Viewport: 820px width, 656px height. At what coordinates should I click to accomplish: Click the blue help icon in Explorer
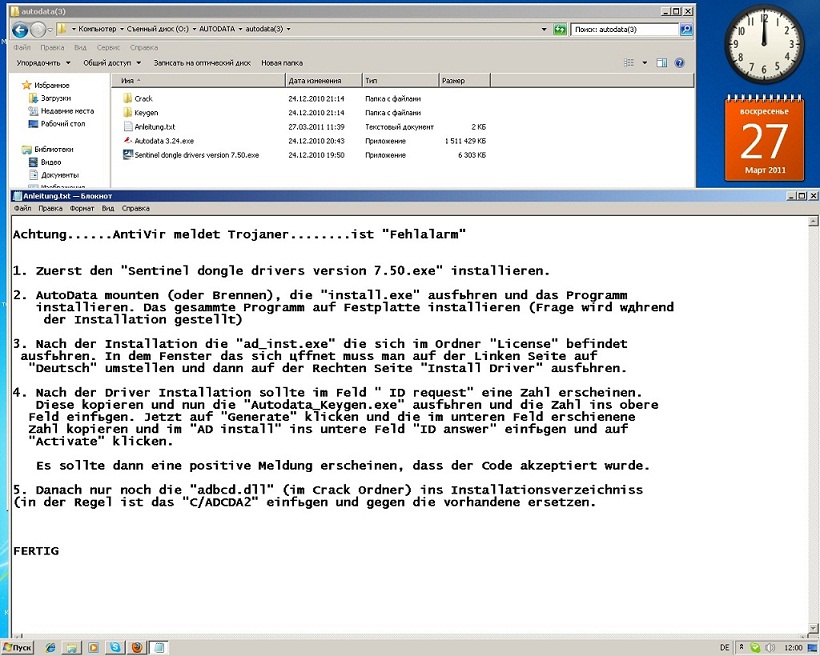(x=679, y=63)
